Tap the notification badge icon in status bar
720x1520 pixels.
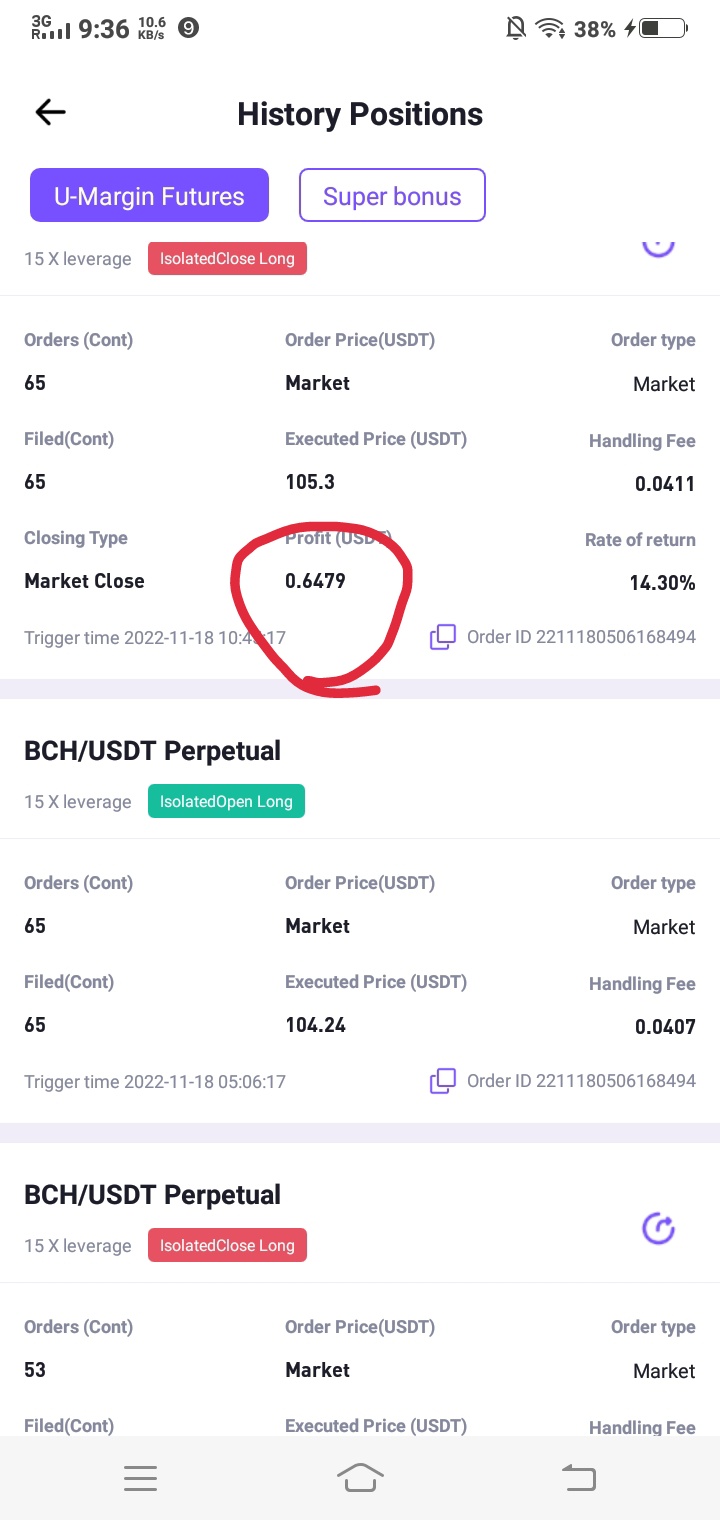(187, 28)
